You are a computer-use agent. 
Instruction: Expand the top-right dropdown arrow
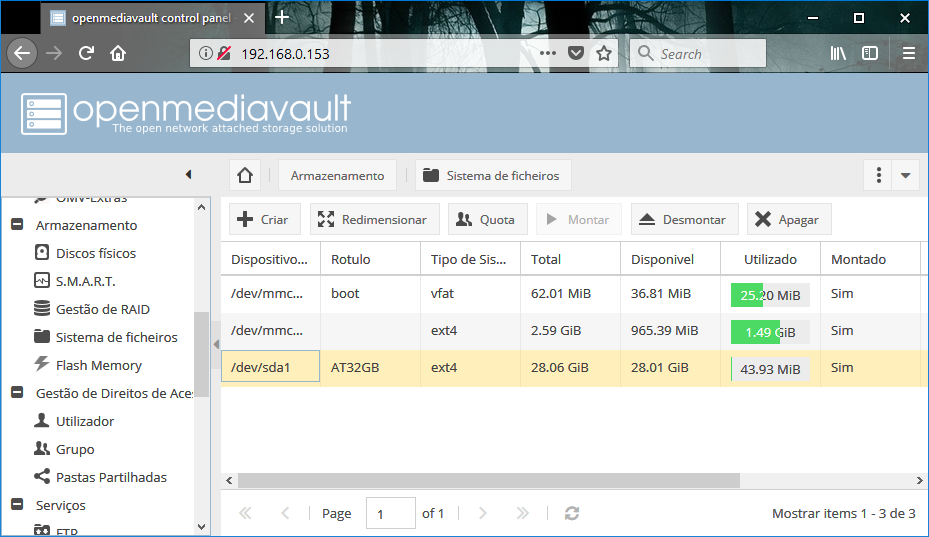(905, 175)
